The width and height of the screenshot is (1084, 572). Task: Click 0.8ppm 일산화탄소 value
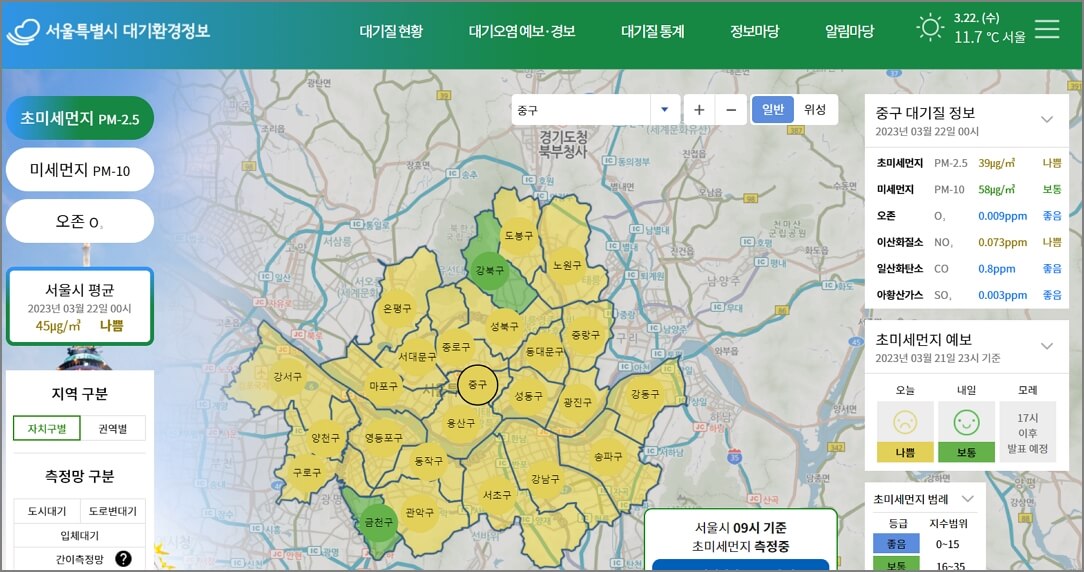(996, 268)
